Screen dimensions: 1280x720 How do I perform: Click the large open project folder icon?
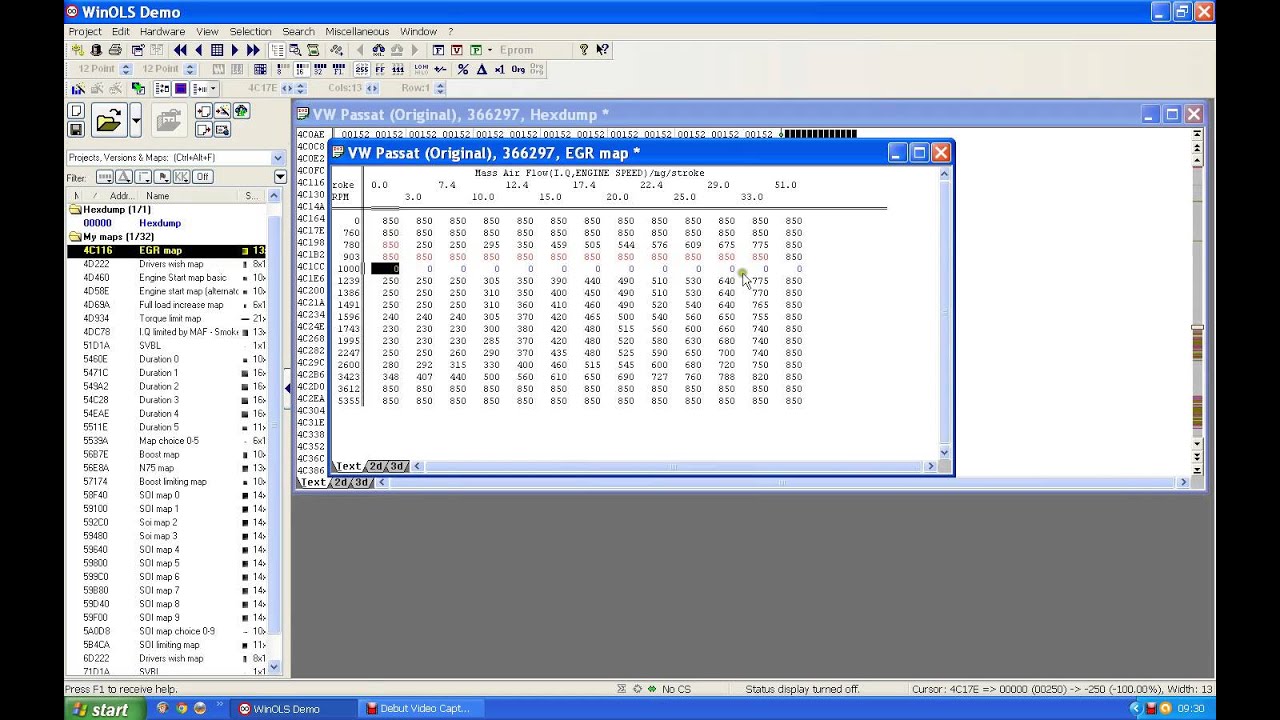click(x=109, y=120)
